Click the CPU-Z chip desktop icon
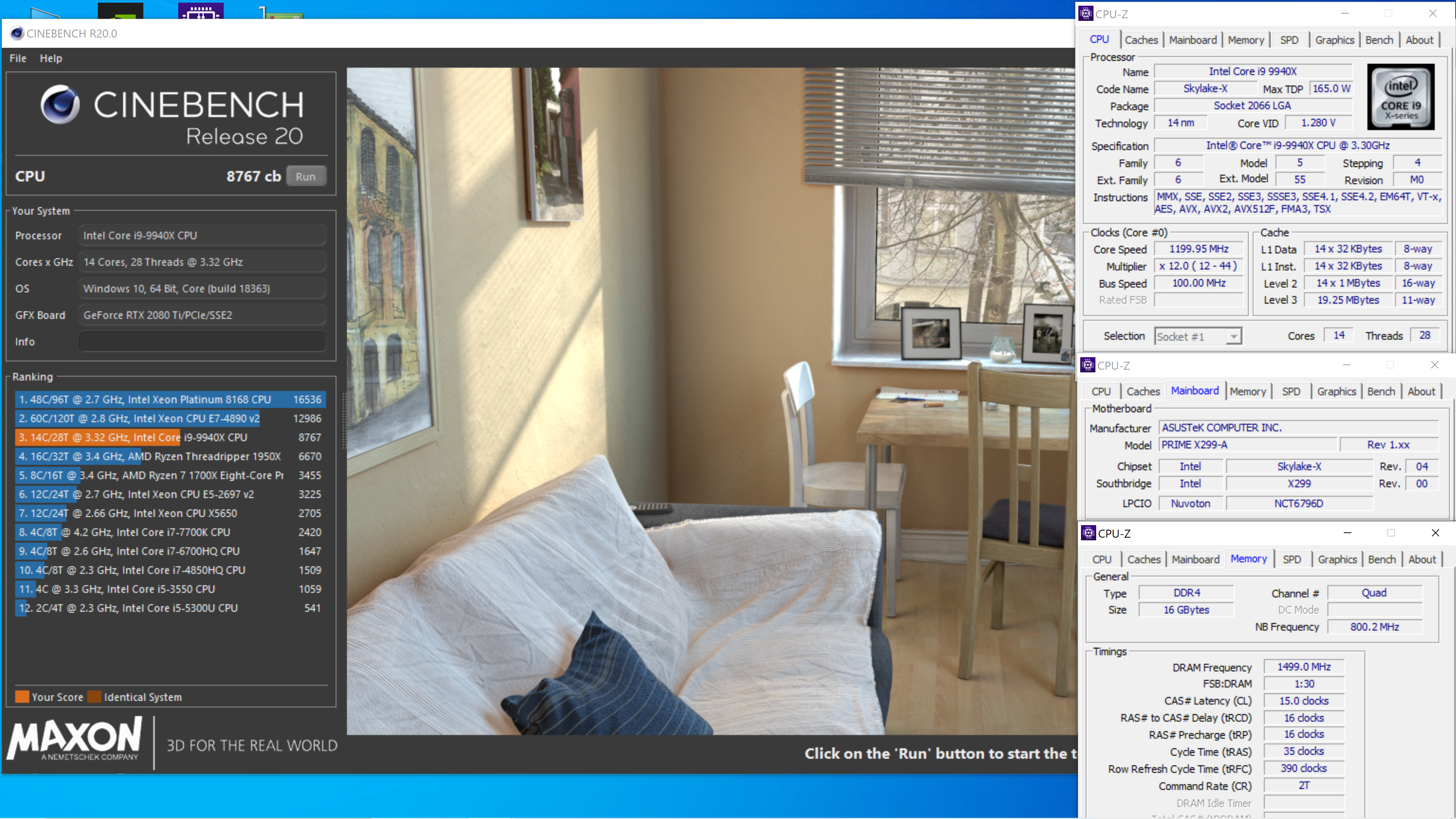Screen dimensions: 1456x819 [x=201, y=11]
